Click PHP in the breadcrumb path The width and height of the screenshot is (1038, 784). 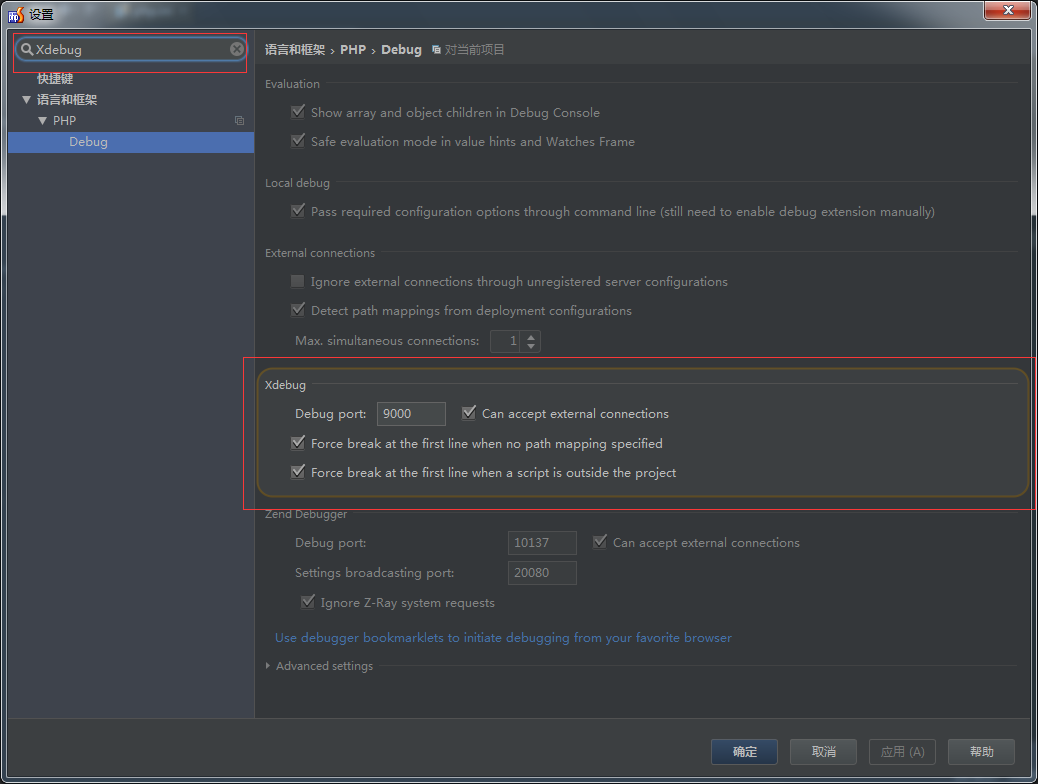click(353, 49)
